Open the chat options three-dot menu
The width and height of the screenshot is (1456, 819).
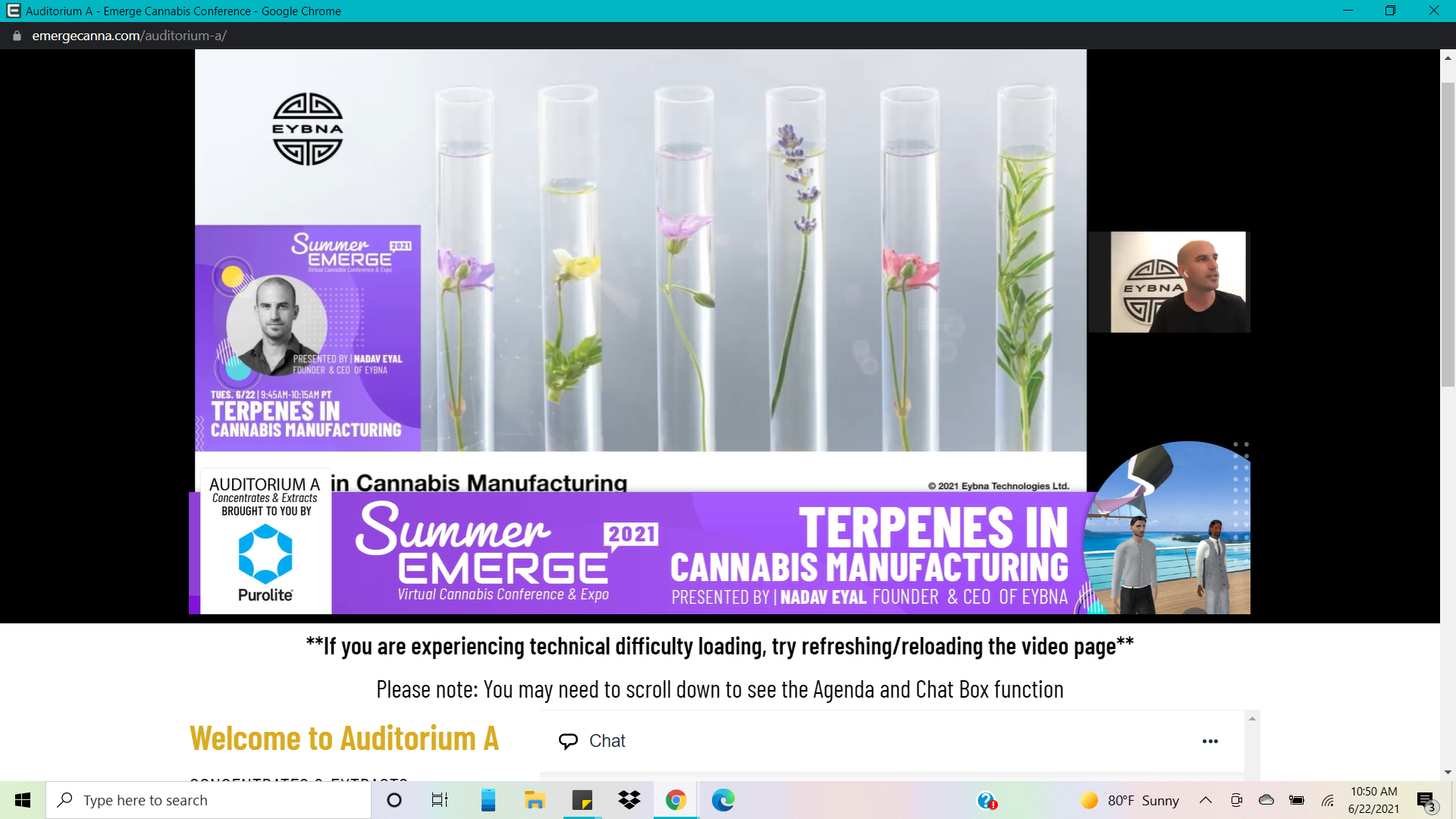tap(1210, 741)
